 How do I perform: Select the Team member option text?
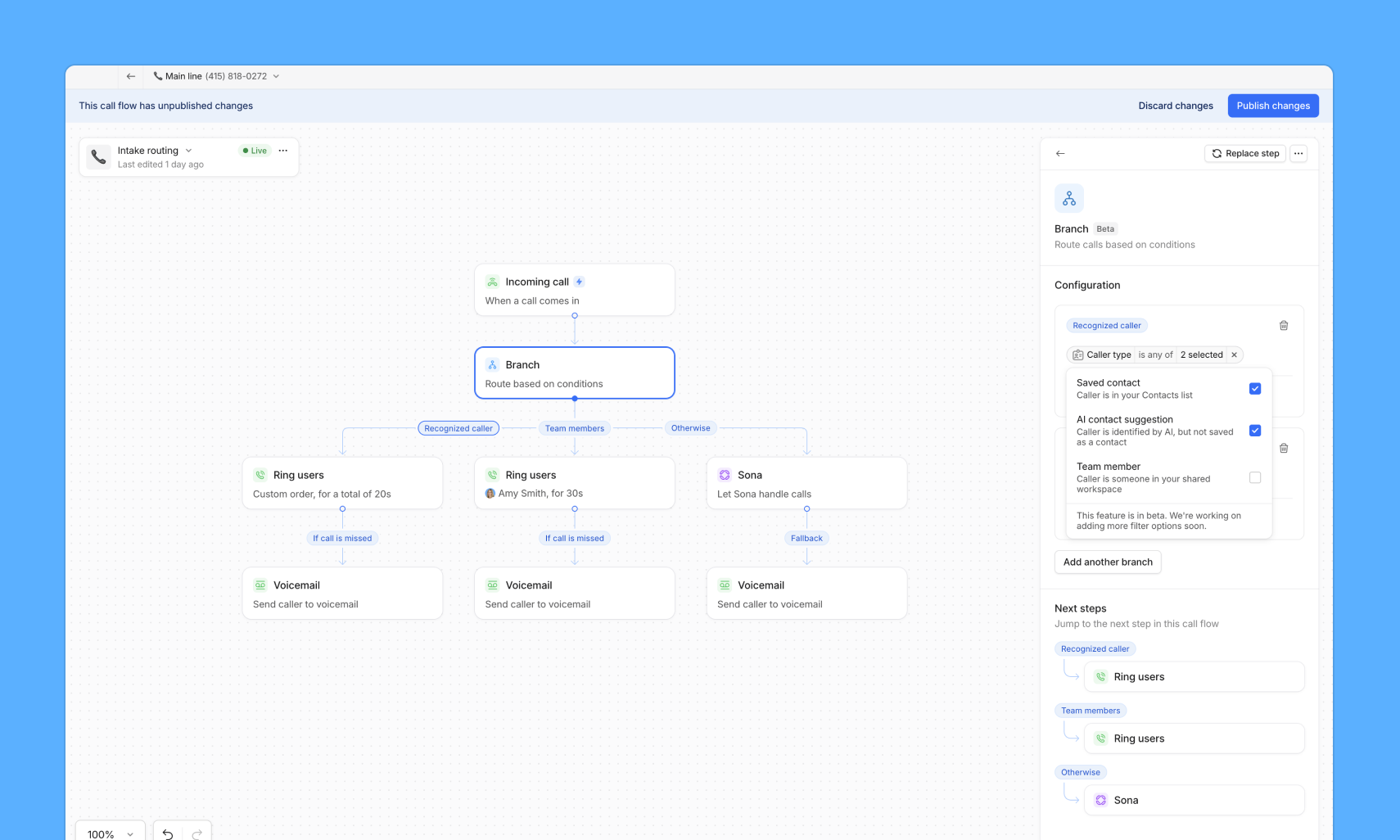pos(1109,467)
